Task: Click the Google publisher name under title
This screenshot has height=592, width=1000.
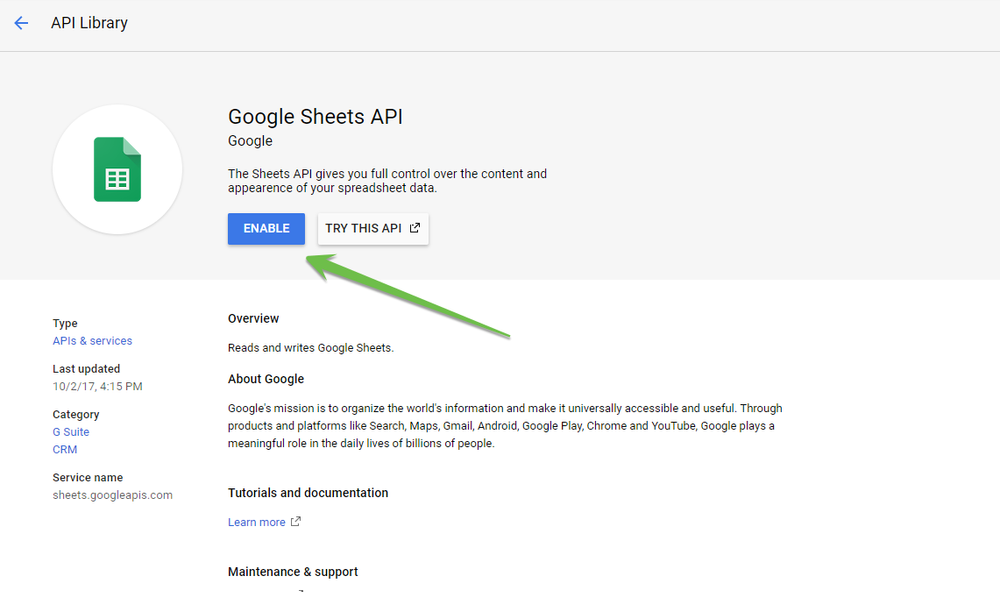Action: tap(250, 141)
